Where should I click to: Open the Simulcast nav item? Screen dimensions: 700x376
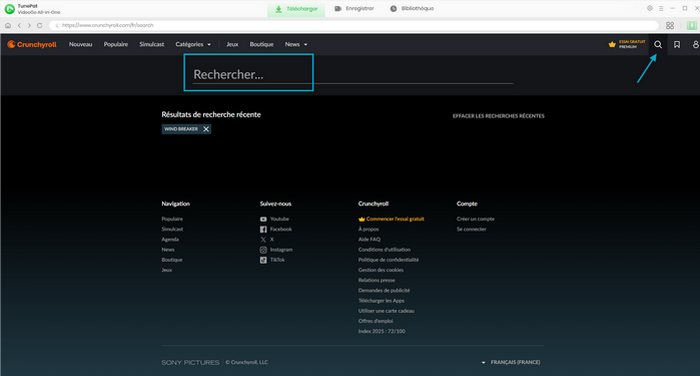(152, 44)
